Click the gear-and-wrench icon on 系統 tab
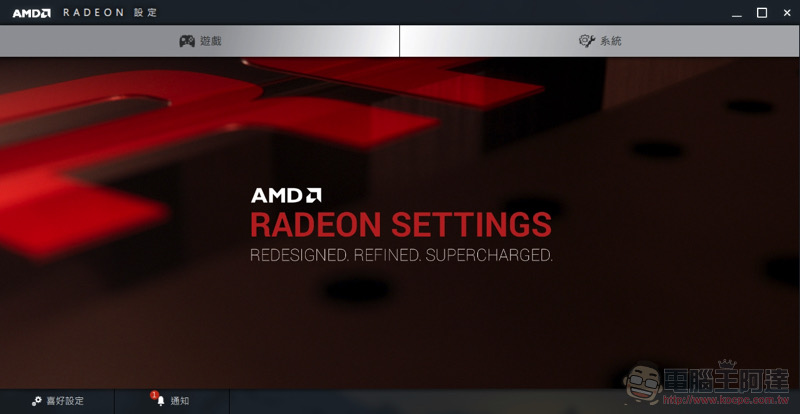This screenshot has height=414, width=800. (587, 41)
